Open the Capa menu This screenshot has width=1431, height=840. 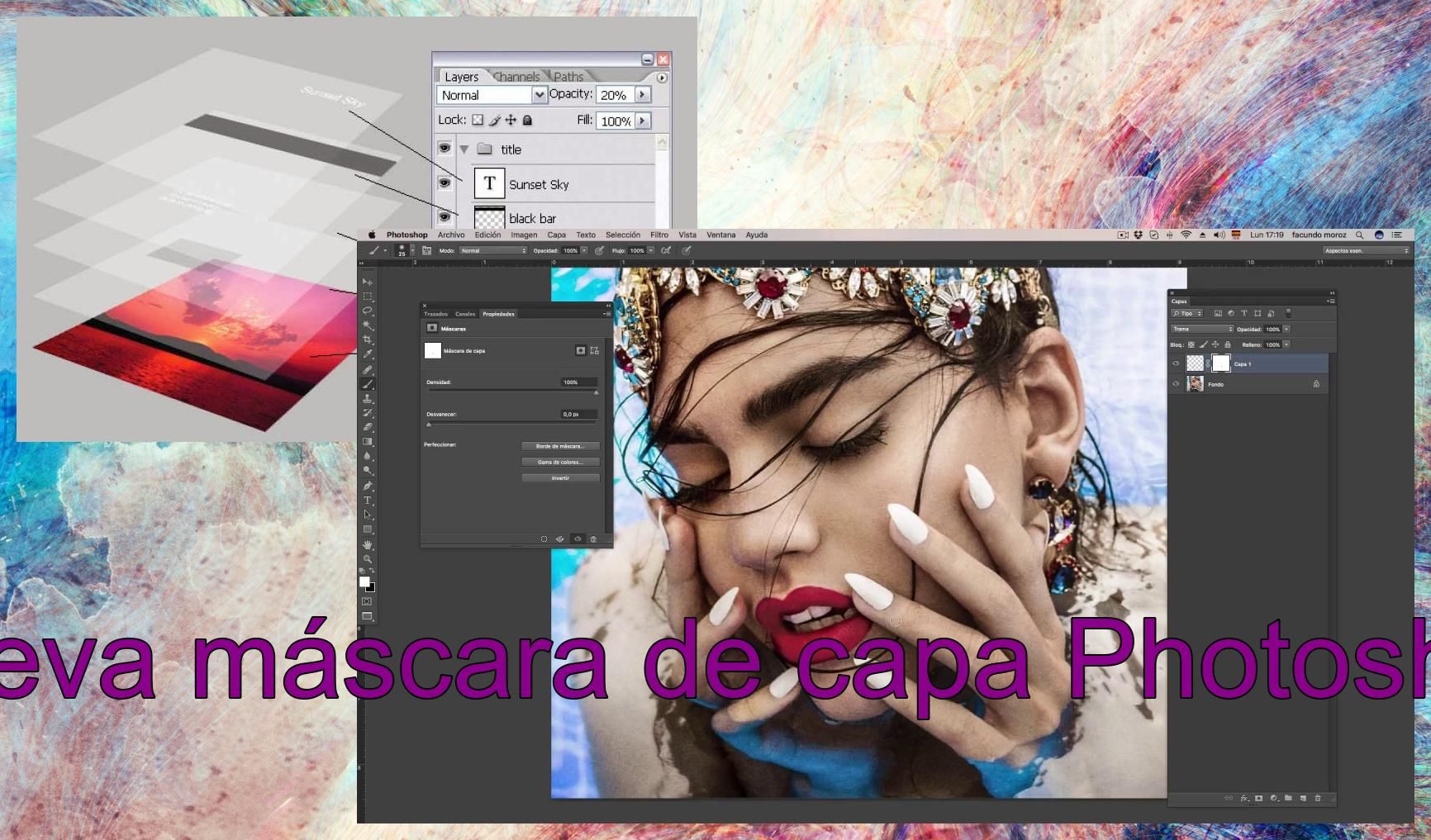557,235
